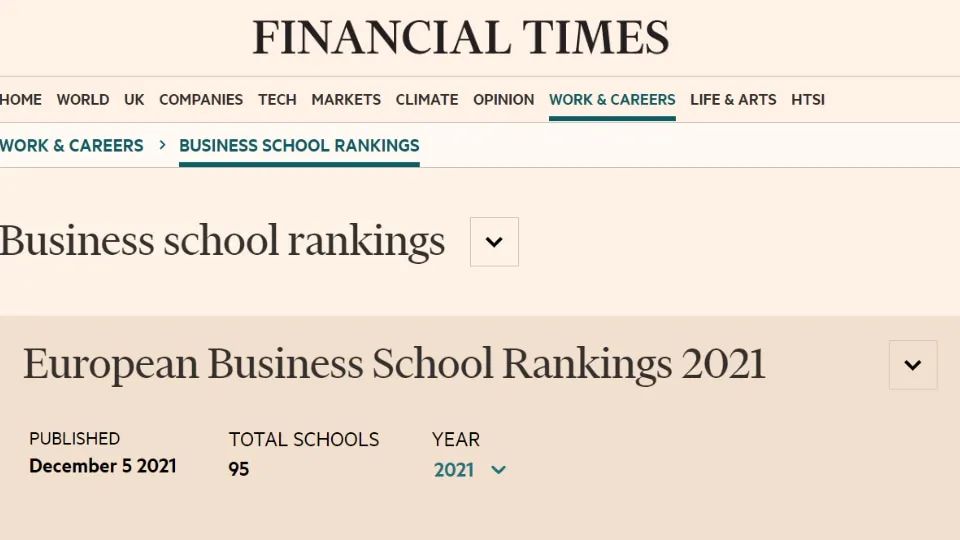Select the Opinion menu item
This screenshot has width=960, height=540.
pyautogui.click(x=503, y=99)
